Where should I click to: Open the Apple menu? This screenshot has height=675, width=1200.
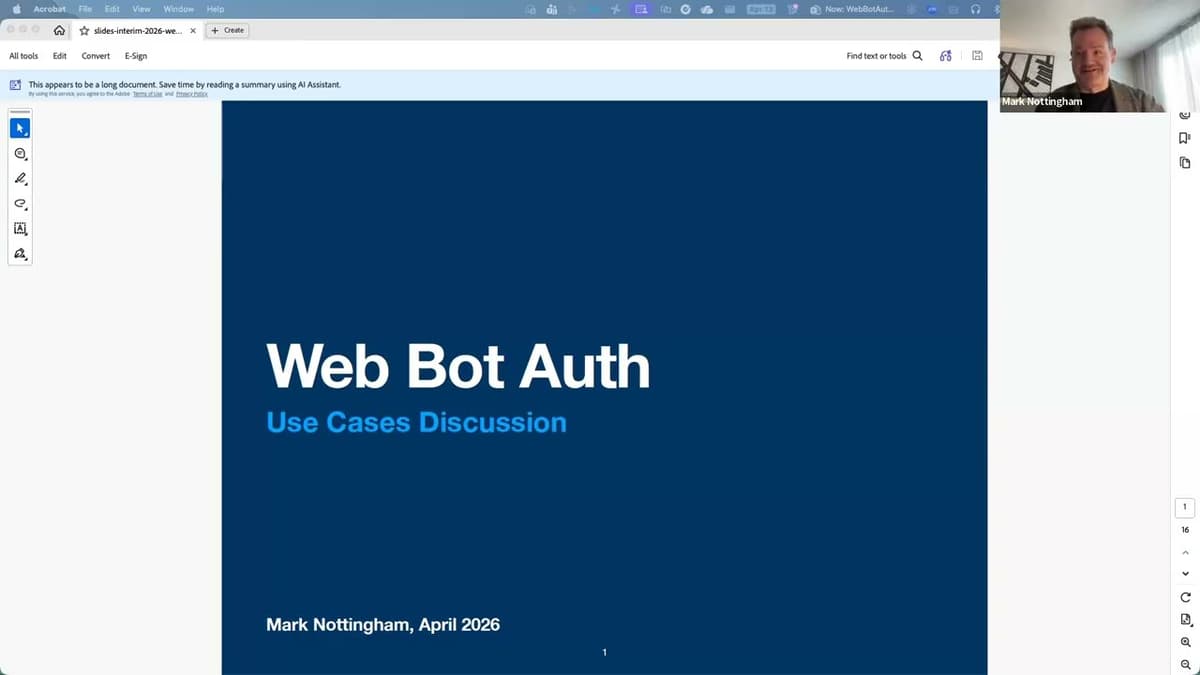[x=16, y=9]
